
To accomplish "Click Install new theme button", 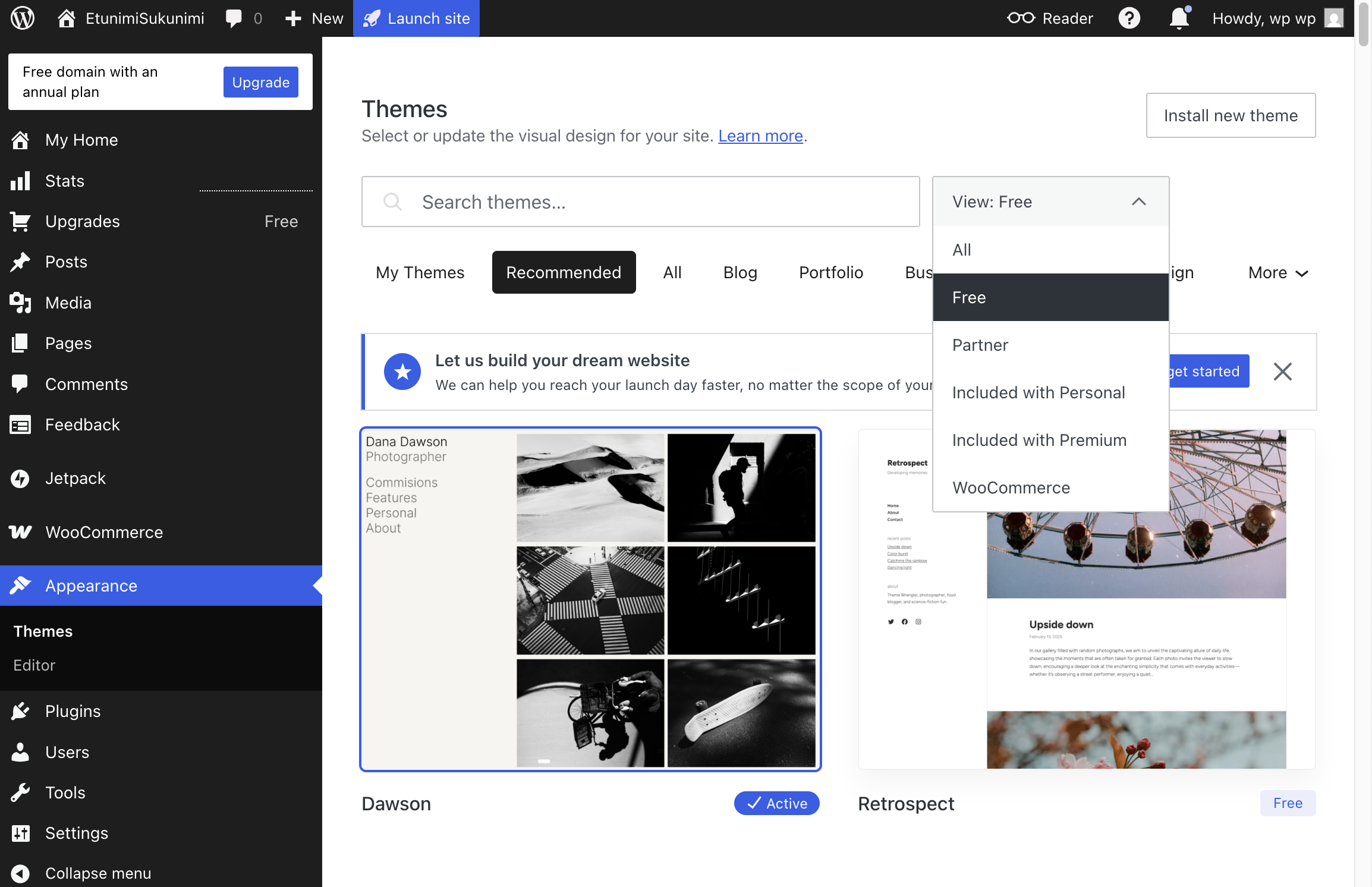I will (1230, 115).
